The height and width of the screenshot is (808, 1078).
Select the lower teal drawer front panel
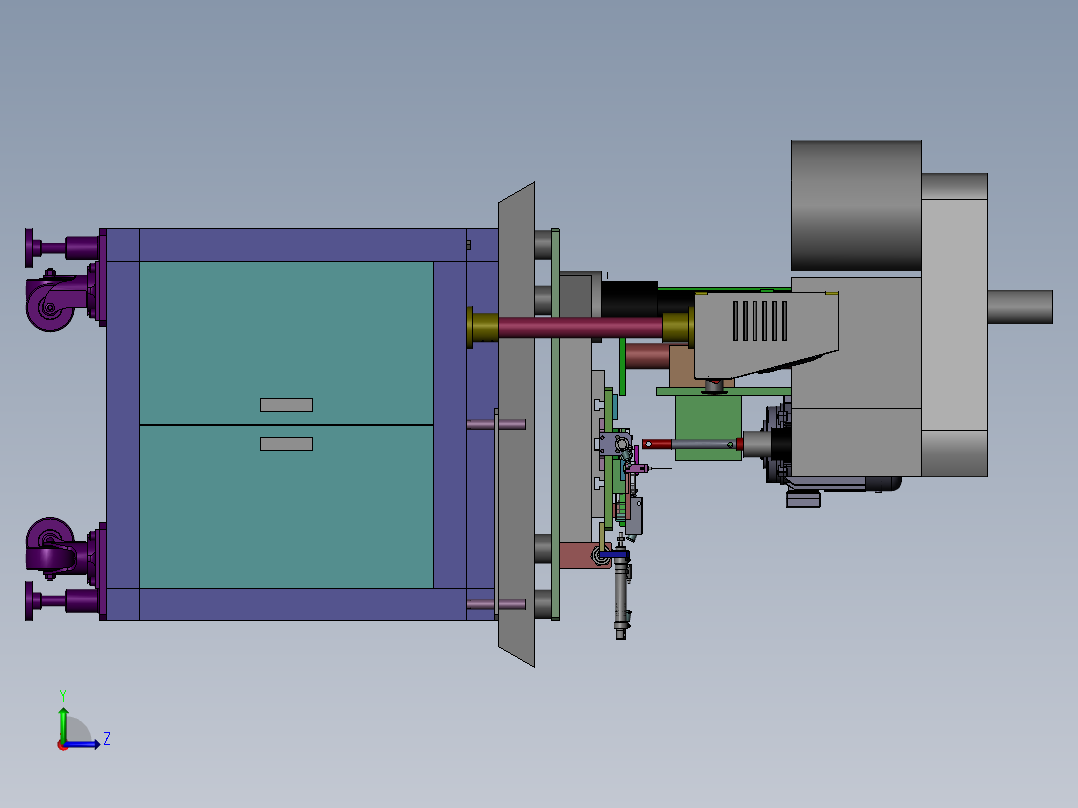[x=286, y=507]
